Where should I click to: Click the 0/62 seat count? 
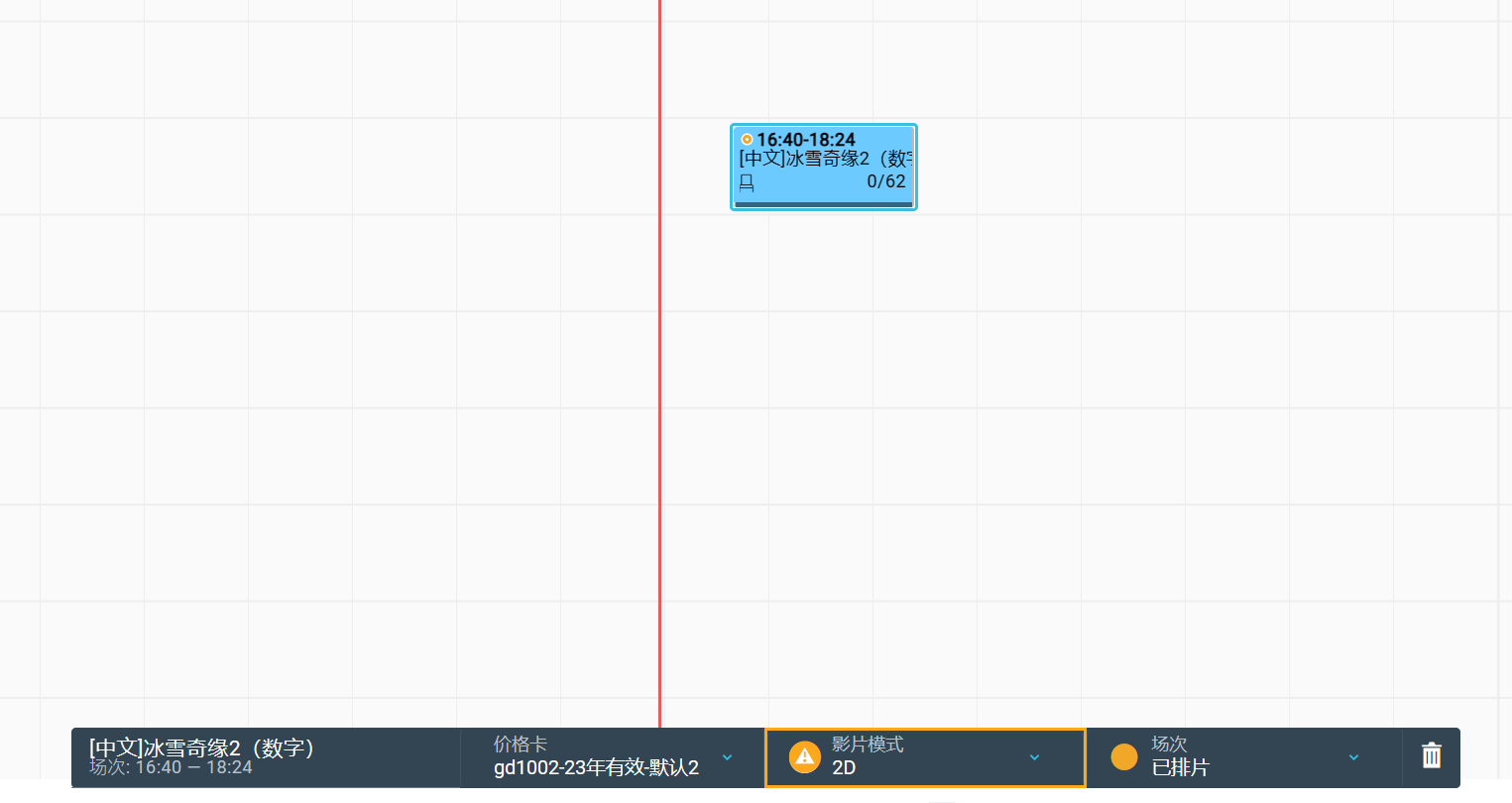886,181
